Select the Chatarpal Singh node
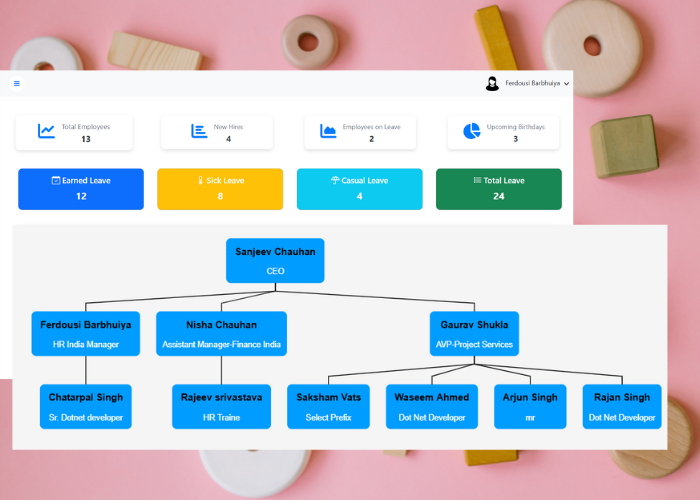The height and width of the screenshot is (500, 700). [86, 407]
